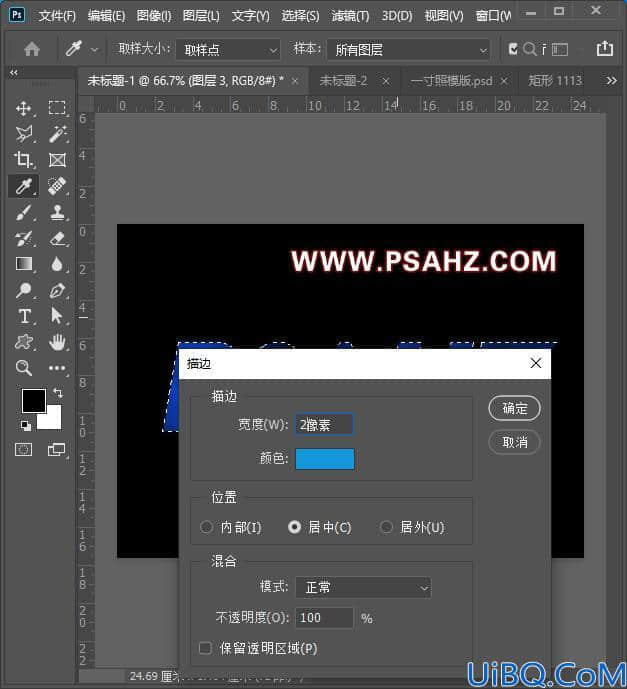Screen dimensions: 627x689
Task: Close the 描边 stroke dialog
Action: [x=536, y=363]
